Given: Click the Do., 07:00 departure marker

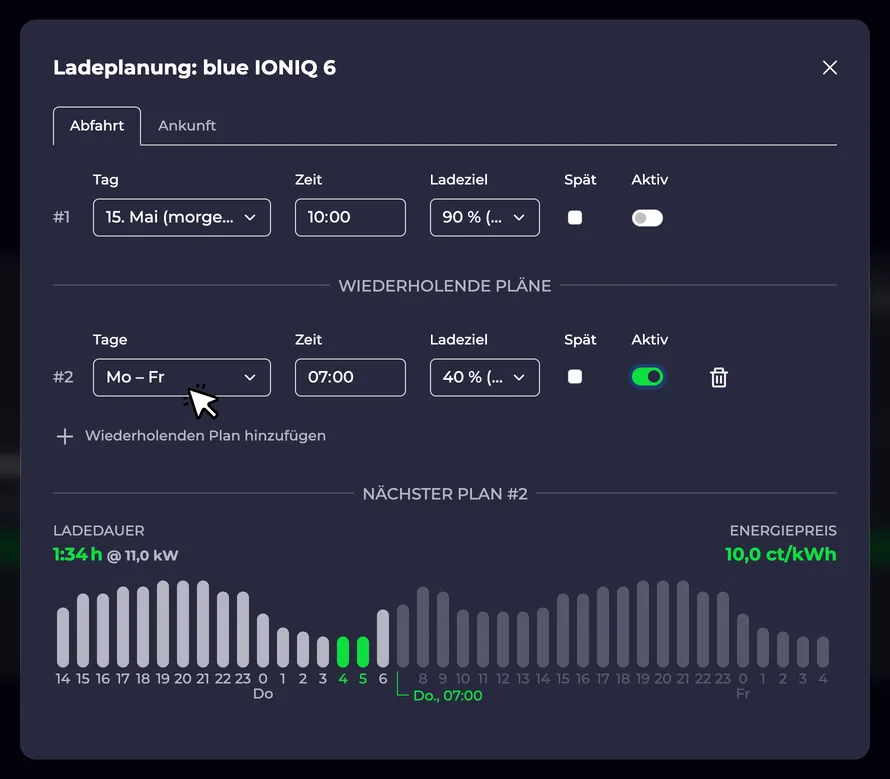Looking at the screenshot, I should [447, 696].
